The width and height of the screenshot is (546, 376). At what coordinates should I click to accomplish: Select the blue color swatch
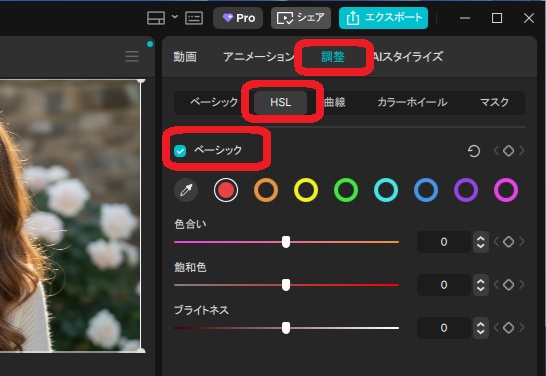[x=426, y=190]
